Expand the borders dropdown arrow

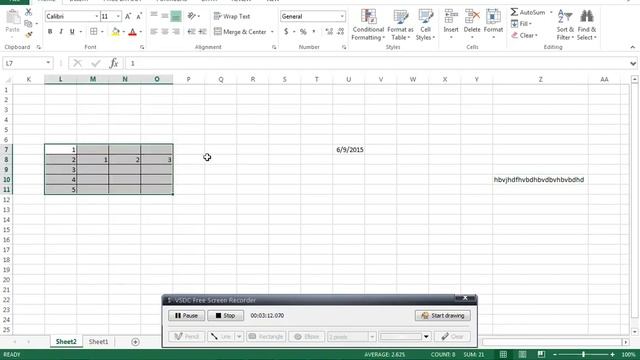(x=102, y=31)
